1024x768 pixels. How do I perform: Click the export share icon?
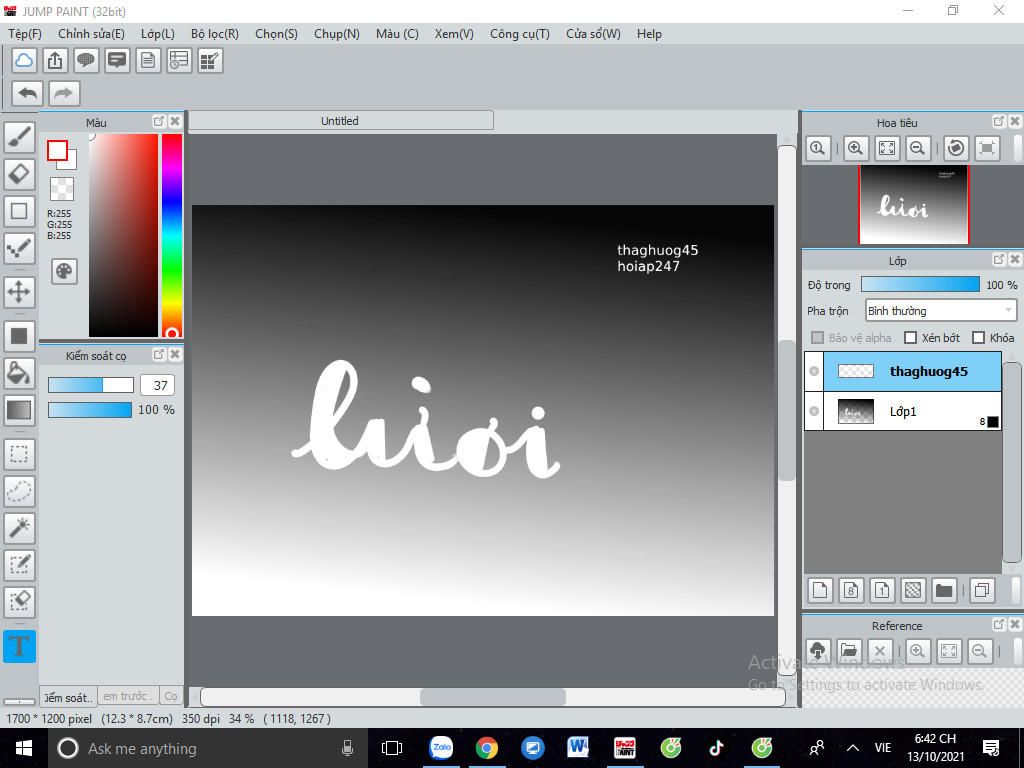point(55,61)
